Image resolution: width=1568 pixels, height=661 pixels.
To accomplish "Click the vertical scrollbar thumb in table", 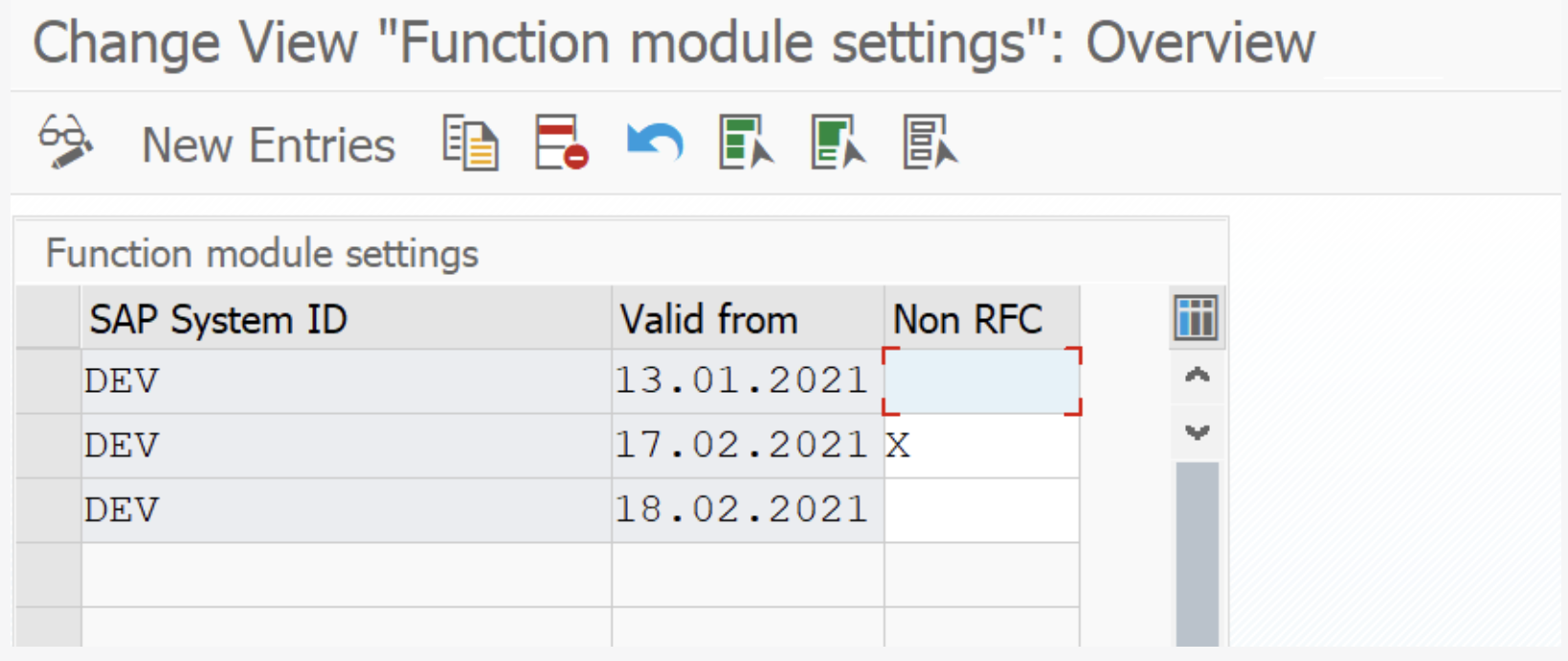I will (x=1197, y=551).
